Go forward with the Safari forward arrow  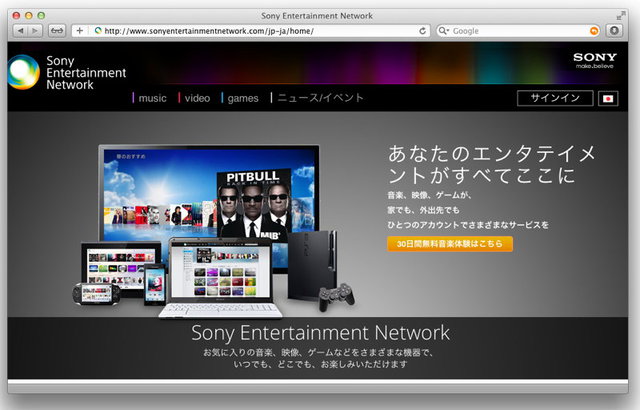(x=35, y=31)
